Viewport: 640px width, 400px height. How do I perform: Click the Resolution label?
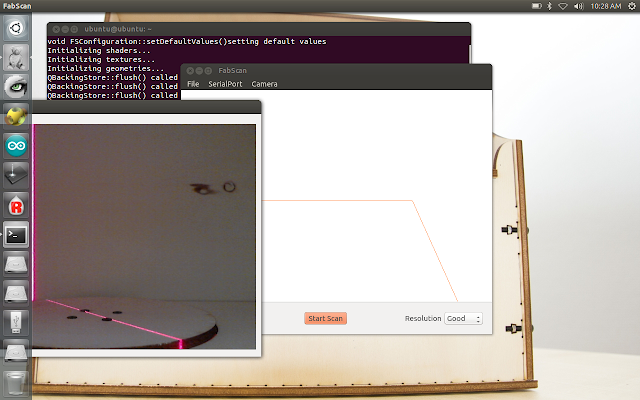423,318
